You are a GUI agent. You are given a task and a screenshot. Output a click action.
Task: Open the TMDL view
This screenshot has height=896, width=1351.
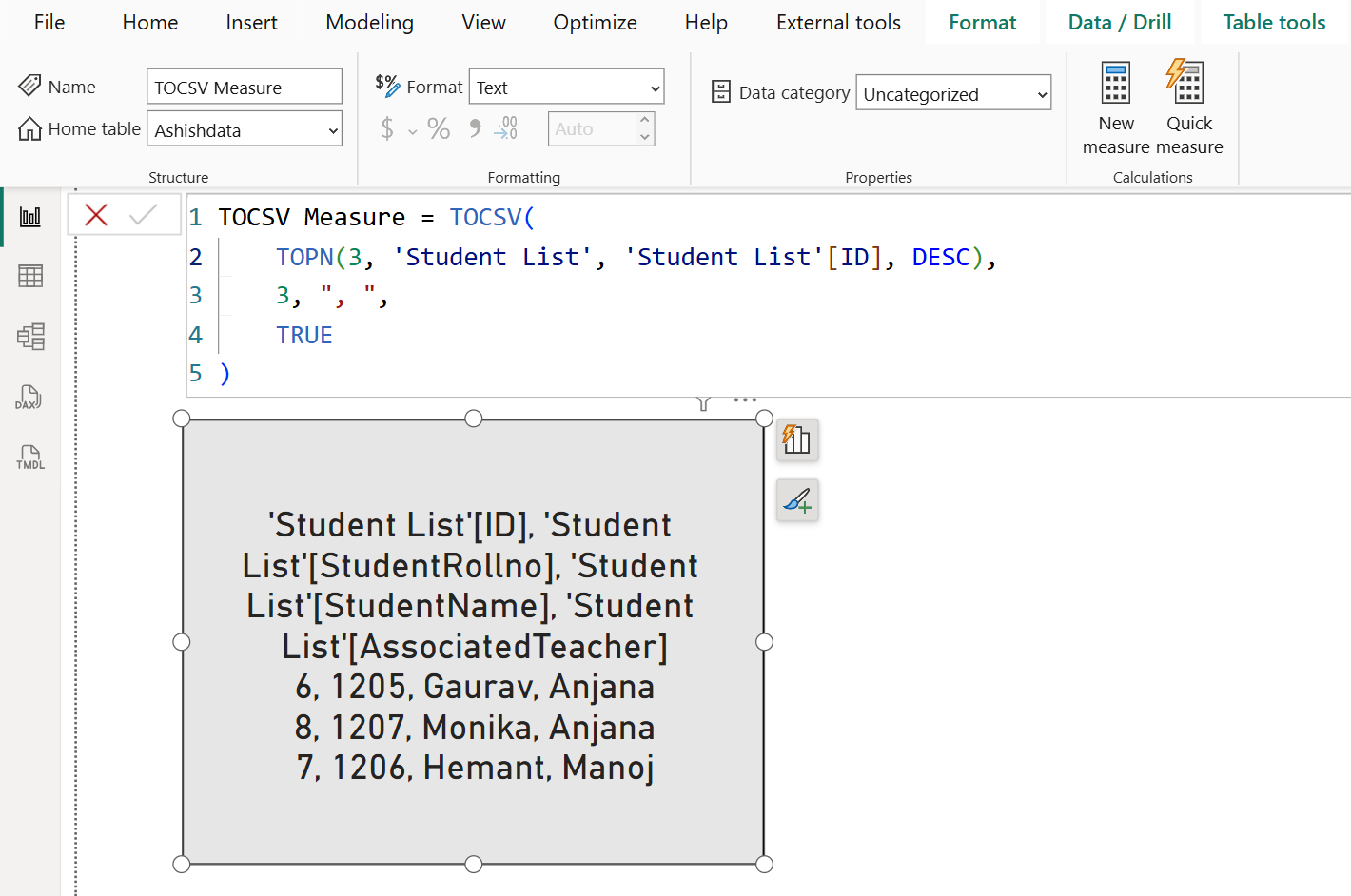click(29, 458)
